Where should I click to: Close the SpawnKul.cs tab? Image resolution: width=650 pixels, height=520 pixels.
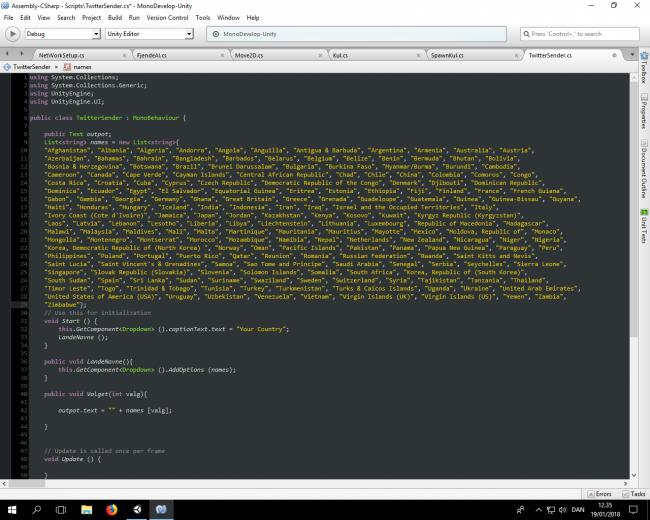[x=516, y=55]
